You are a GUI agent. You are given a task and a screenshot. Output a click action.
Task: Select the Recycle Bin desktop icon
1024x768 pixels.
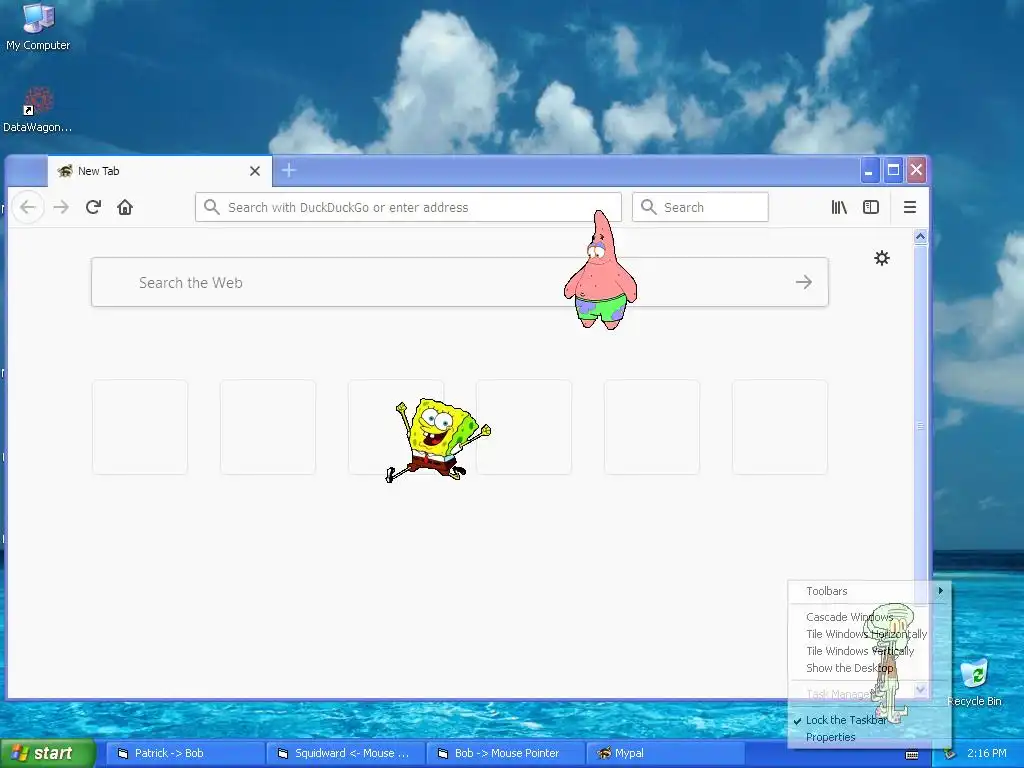[974, 682]
